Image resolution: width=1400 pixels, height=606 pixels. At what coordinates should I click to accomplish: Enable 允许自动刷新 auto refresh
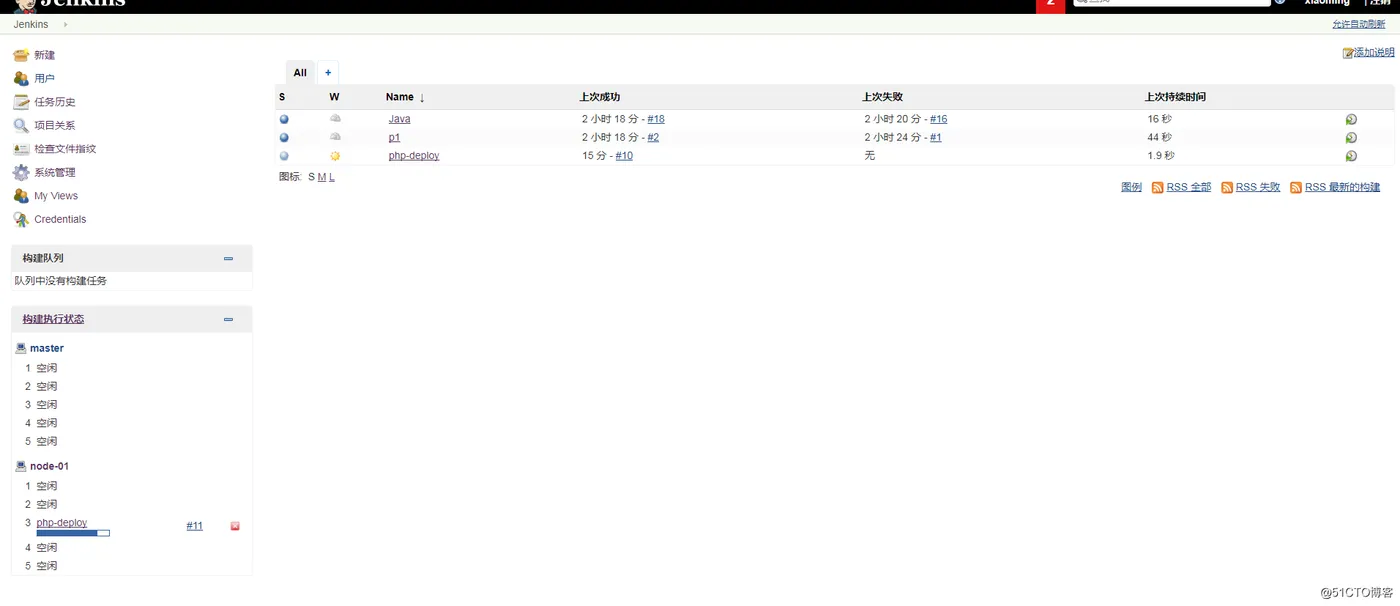pos(1359,24)
